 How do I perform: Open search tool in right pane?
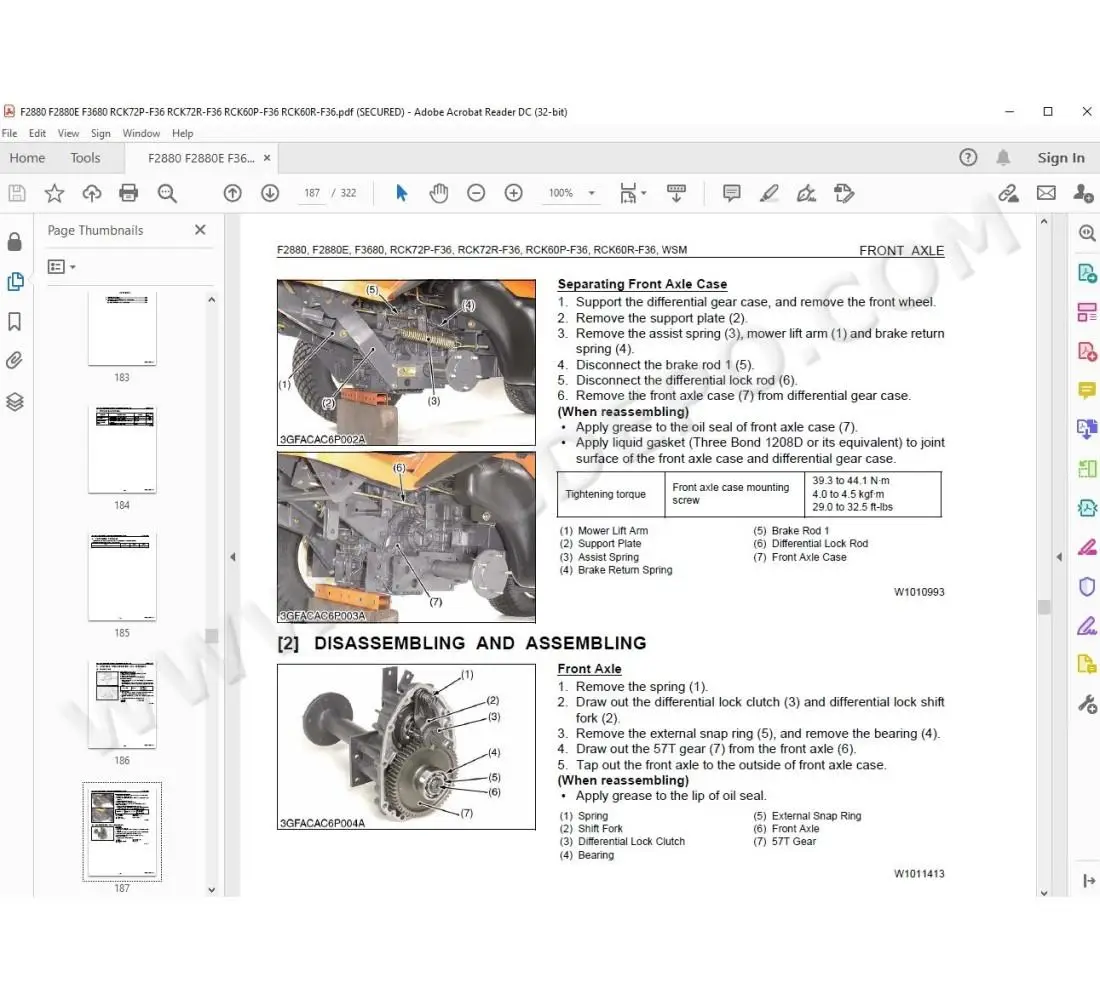tap(1087, 233)
